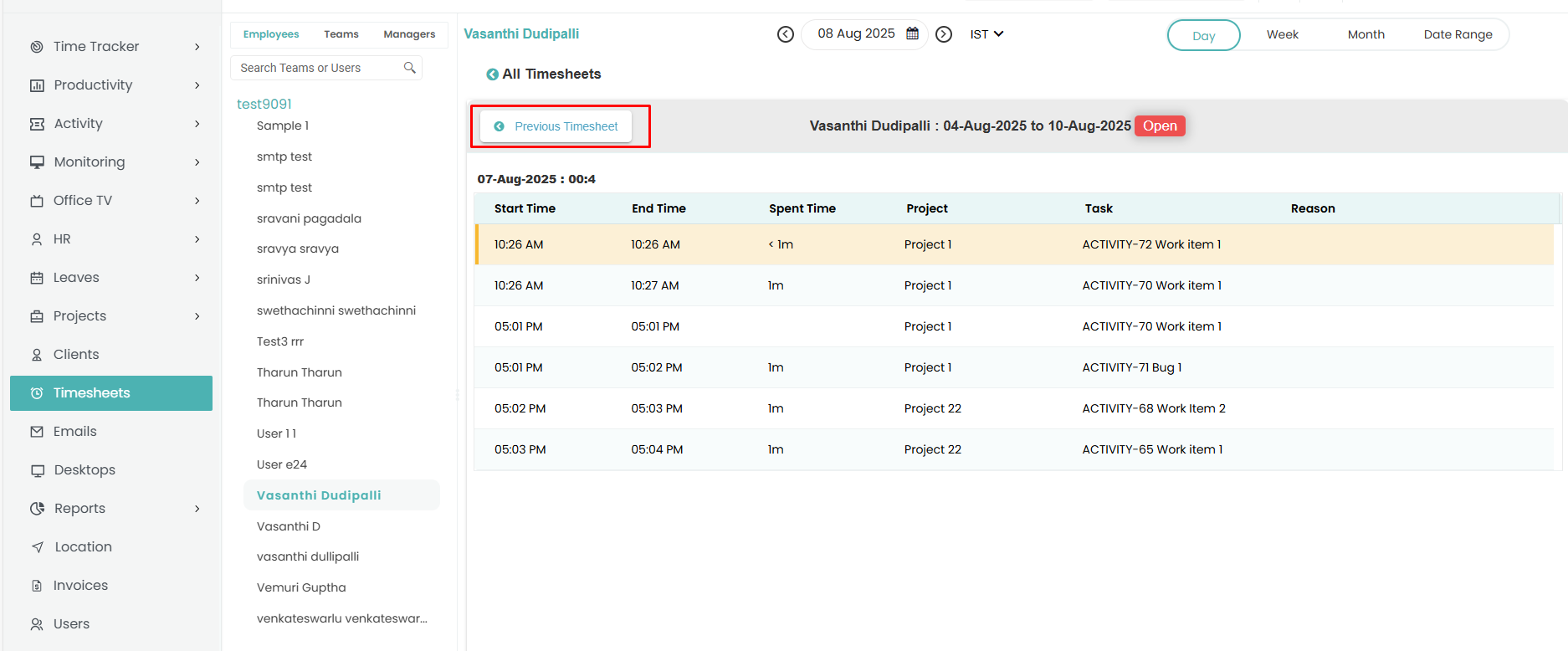Click the Spent Time column header
The height and width of the screenshot is (651, 1568).
[802, 208]
